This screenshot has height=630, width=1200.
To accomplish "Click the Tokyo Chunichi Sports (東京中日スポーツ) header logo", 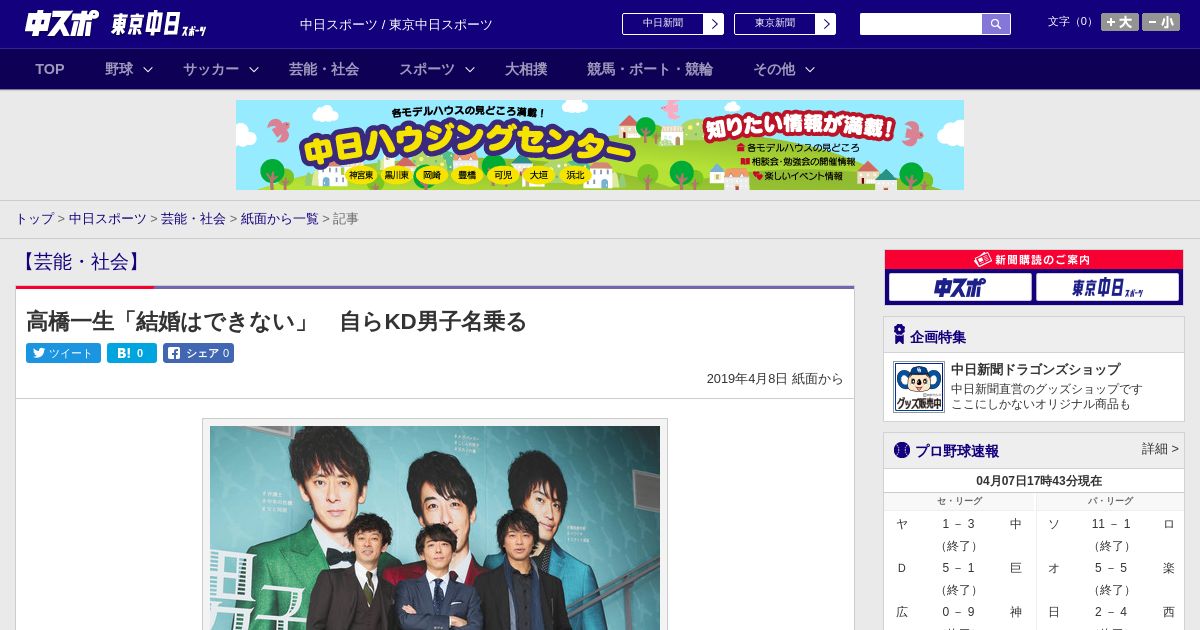I will coord(159,24).
